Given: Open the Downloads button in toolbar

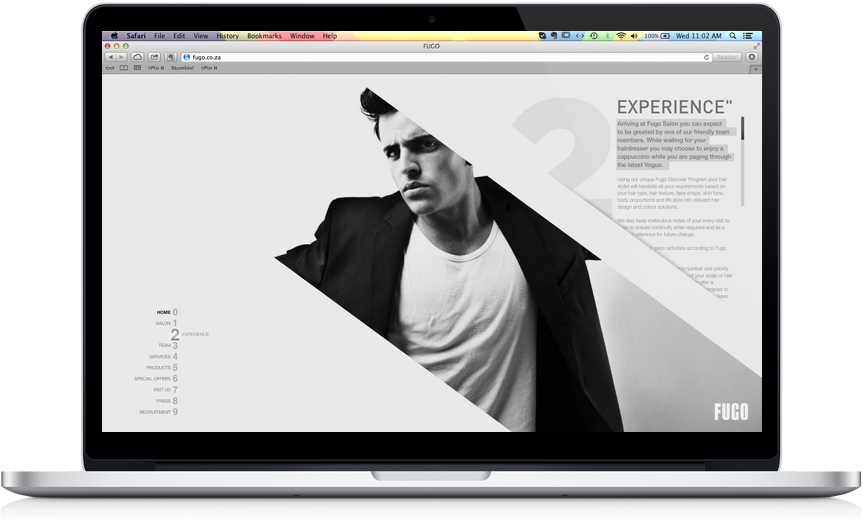Looking at the screenshot, I should 752,57.
